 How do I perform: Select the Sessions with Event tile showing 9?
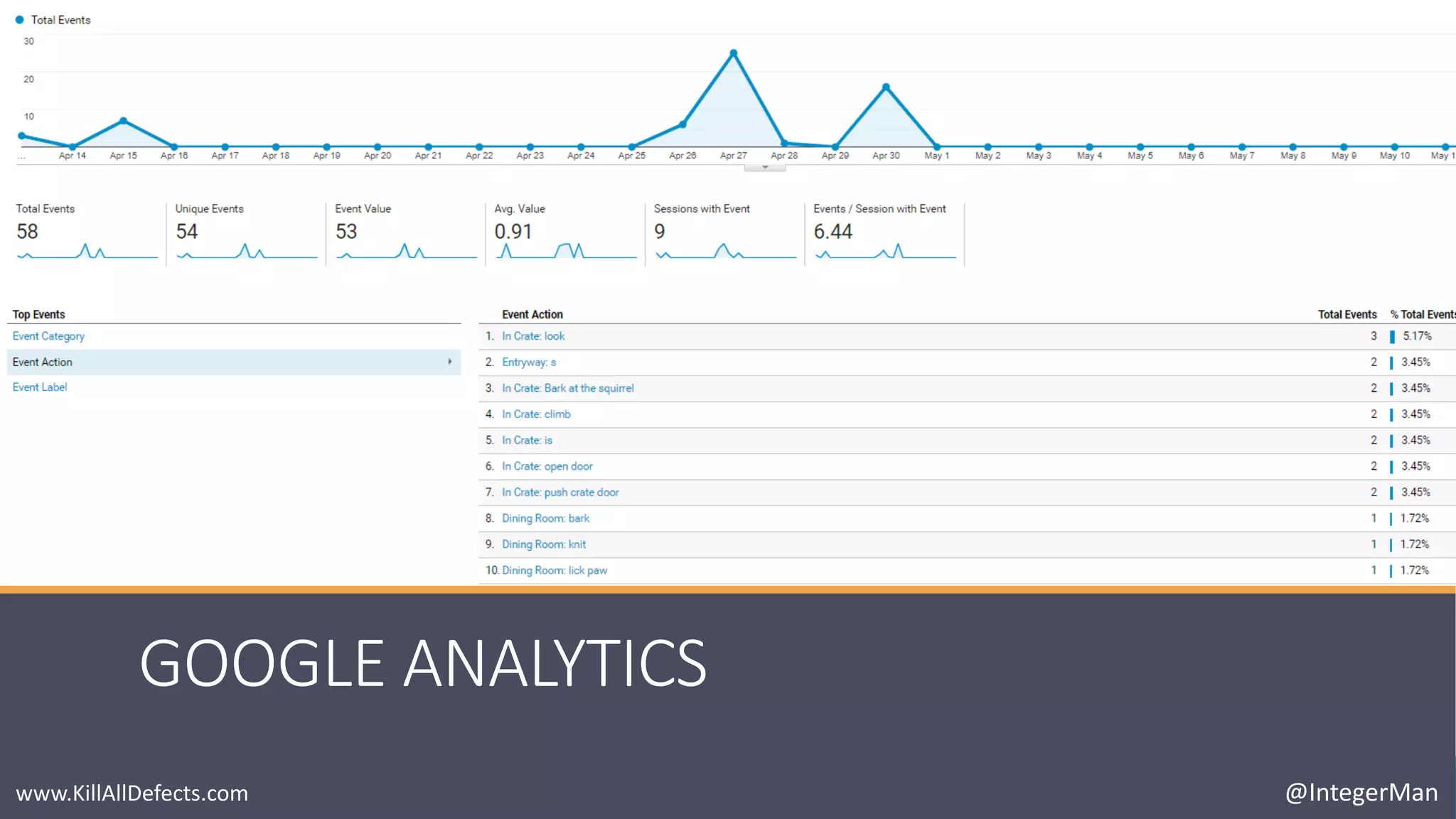[724, 234]
